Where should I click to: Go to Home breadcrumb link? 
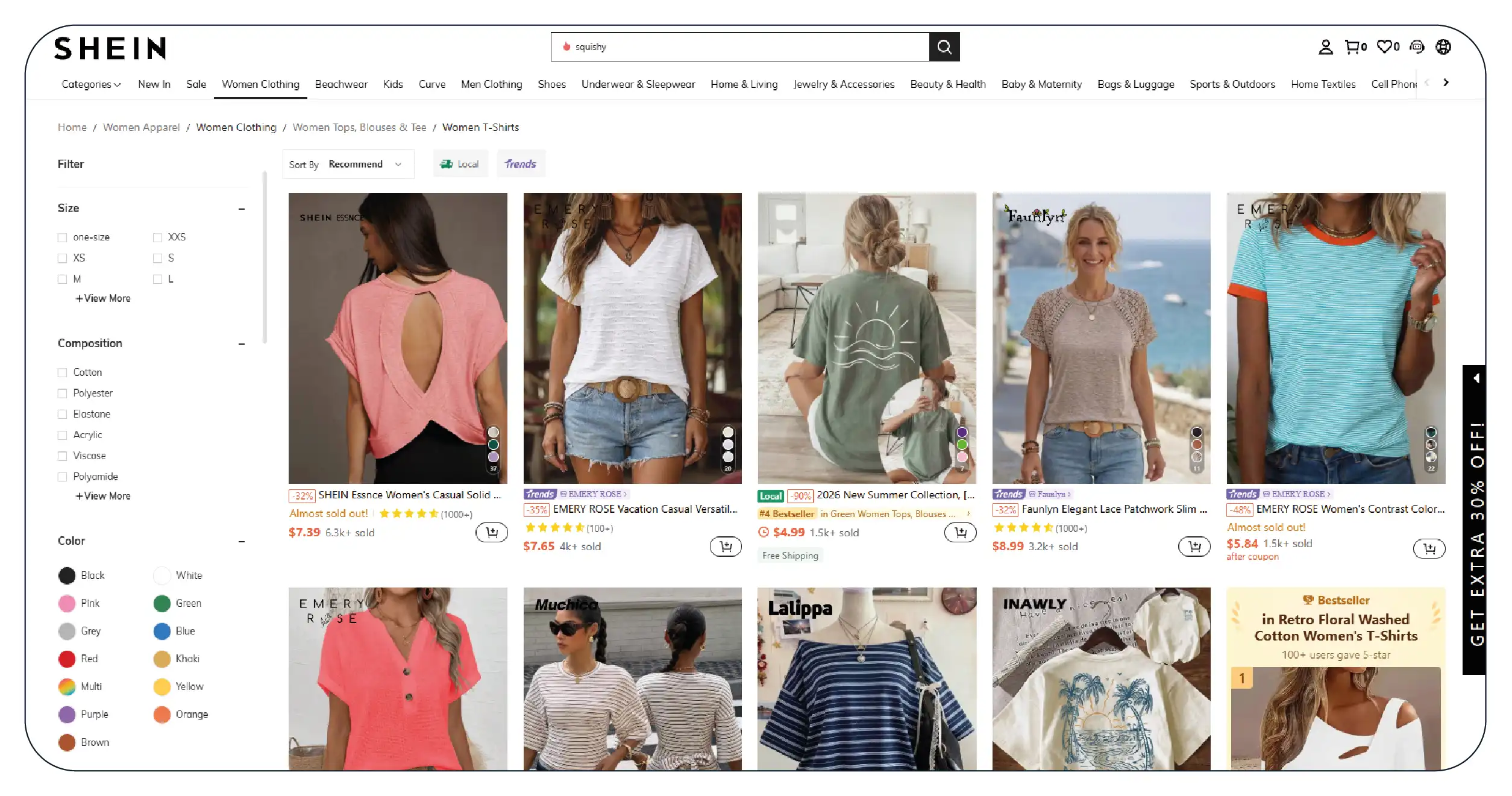point(72,127)
